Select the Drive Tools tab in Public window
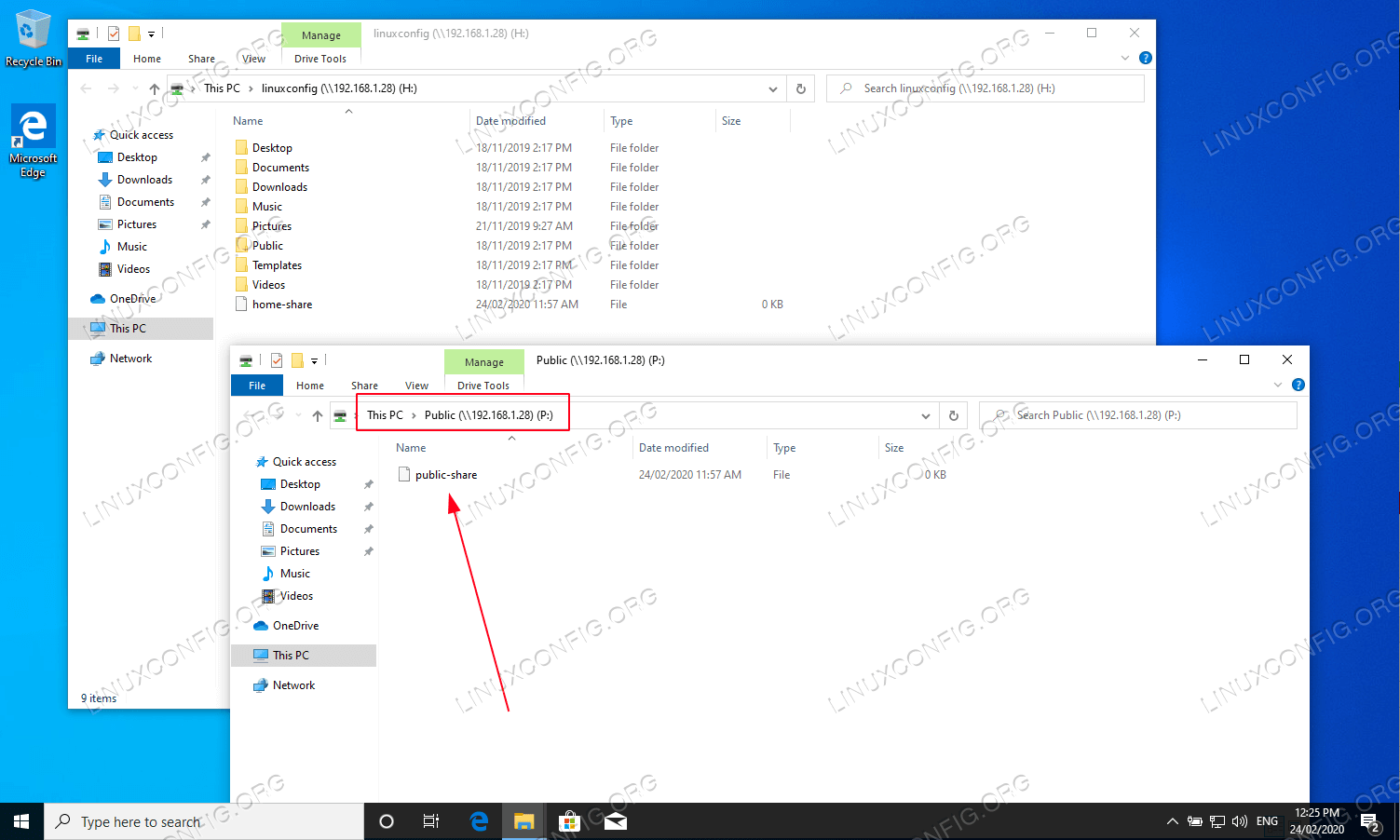The height and width of the screenshot is (840, 1400). point(483,386)
